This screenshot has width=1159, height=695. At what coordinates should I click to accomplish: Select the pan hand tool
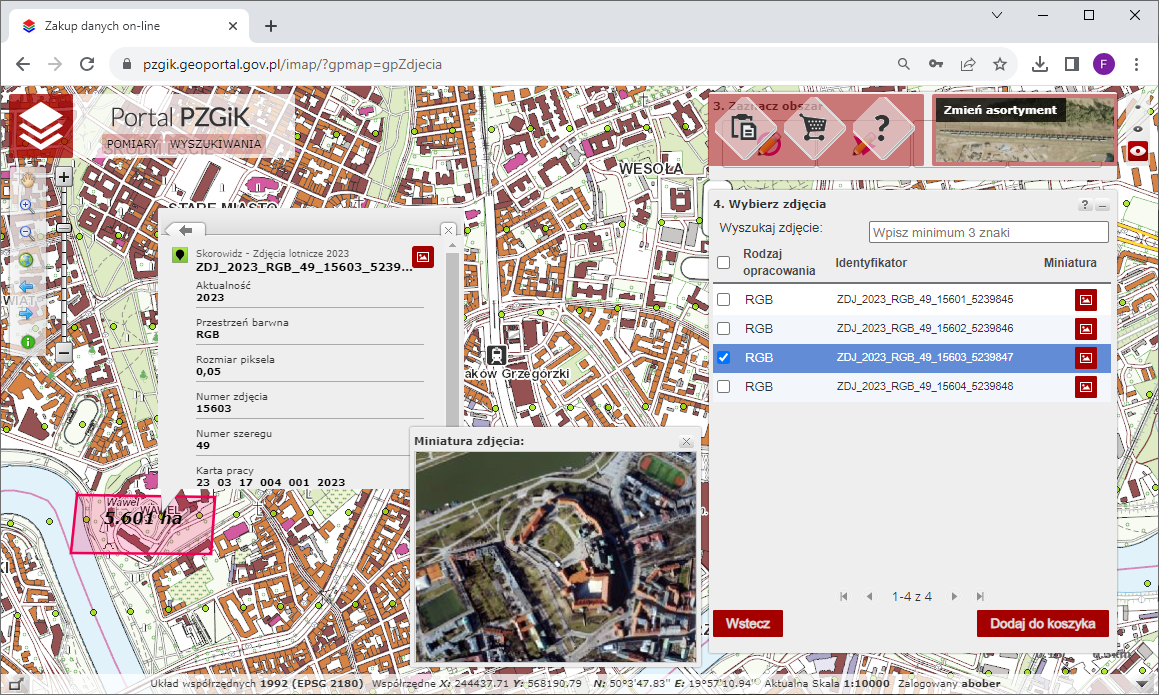coord(27,178)
